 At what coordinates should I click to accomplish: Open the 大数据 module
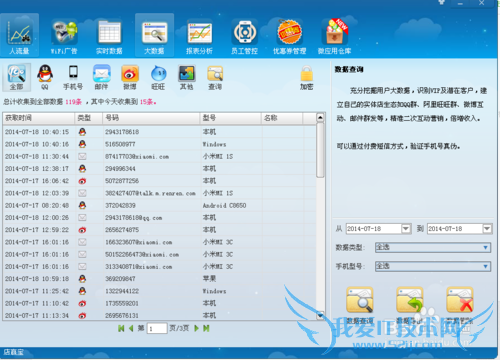pyautogui.click(x=154, y=35)
